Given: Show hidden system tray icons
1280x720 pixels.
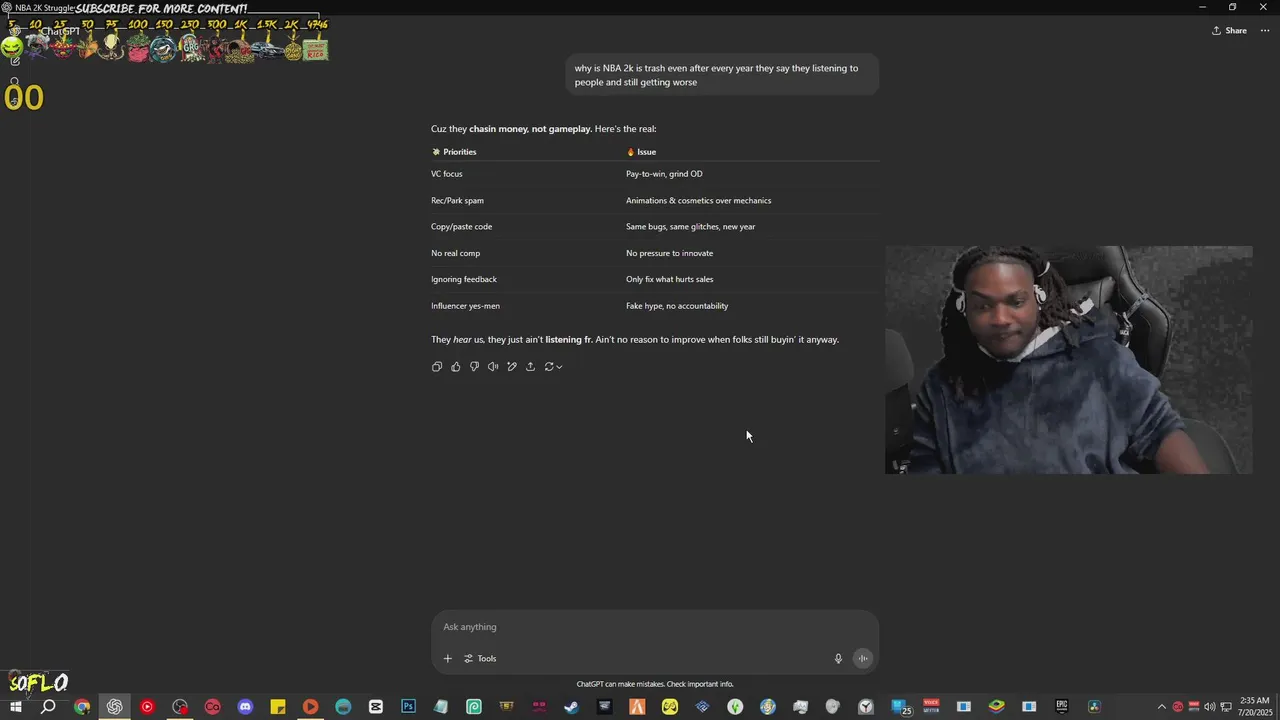Looking at the screenshot, I should coord(1161,707).
